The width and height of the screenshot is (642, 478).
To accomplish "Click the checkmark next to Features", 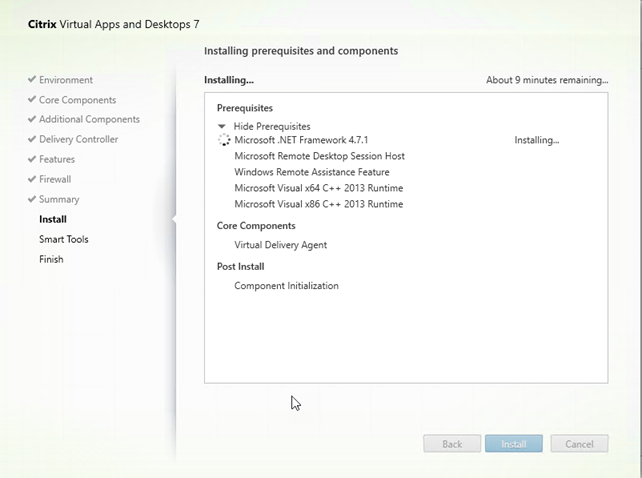I will [32, 159].
